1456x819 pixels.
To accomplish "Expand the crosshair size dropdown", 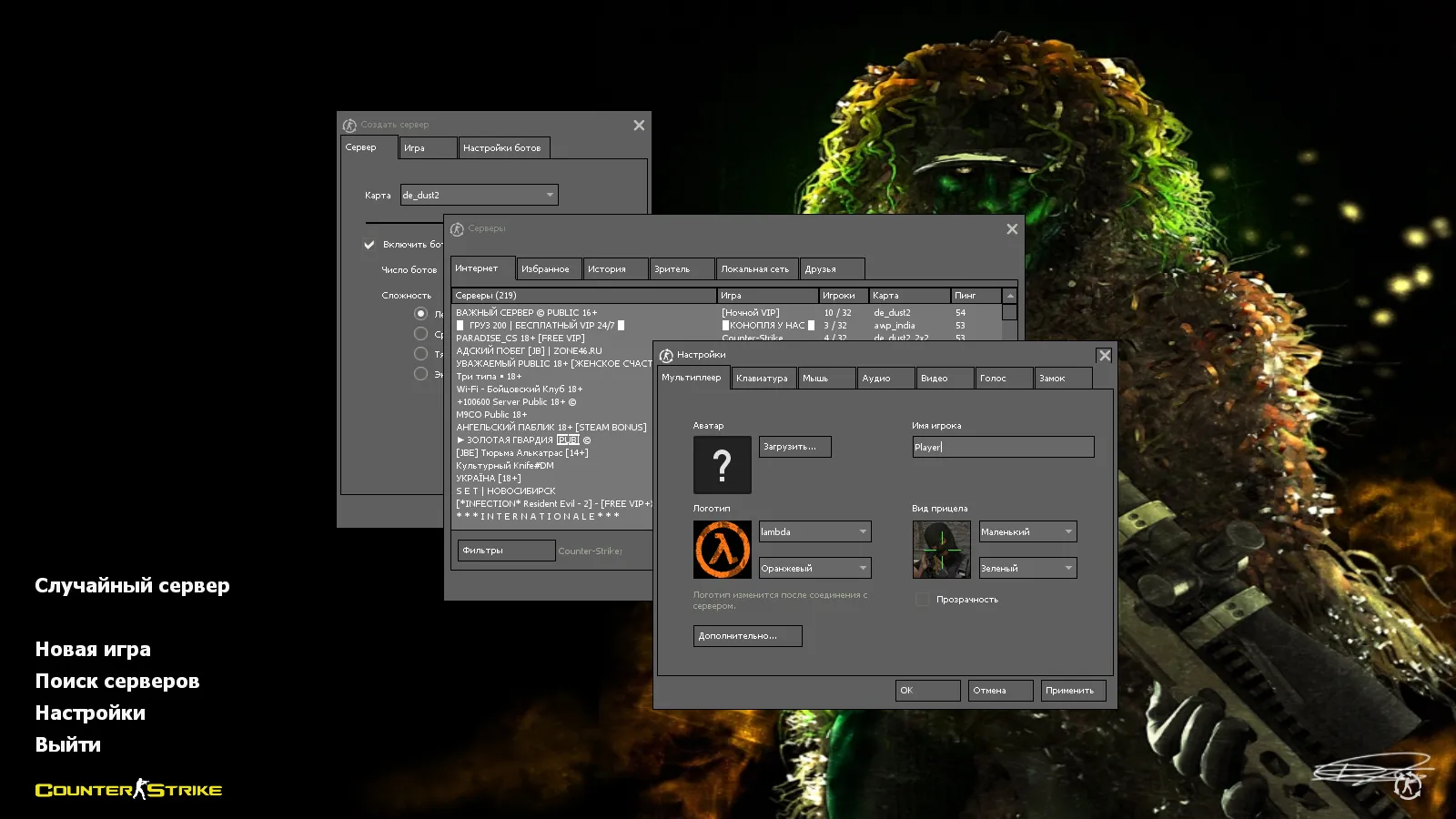I will coord(1027,531).
